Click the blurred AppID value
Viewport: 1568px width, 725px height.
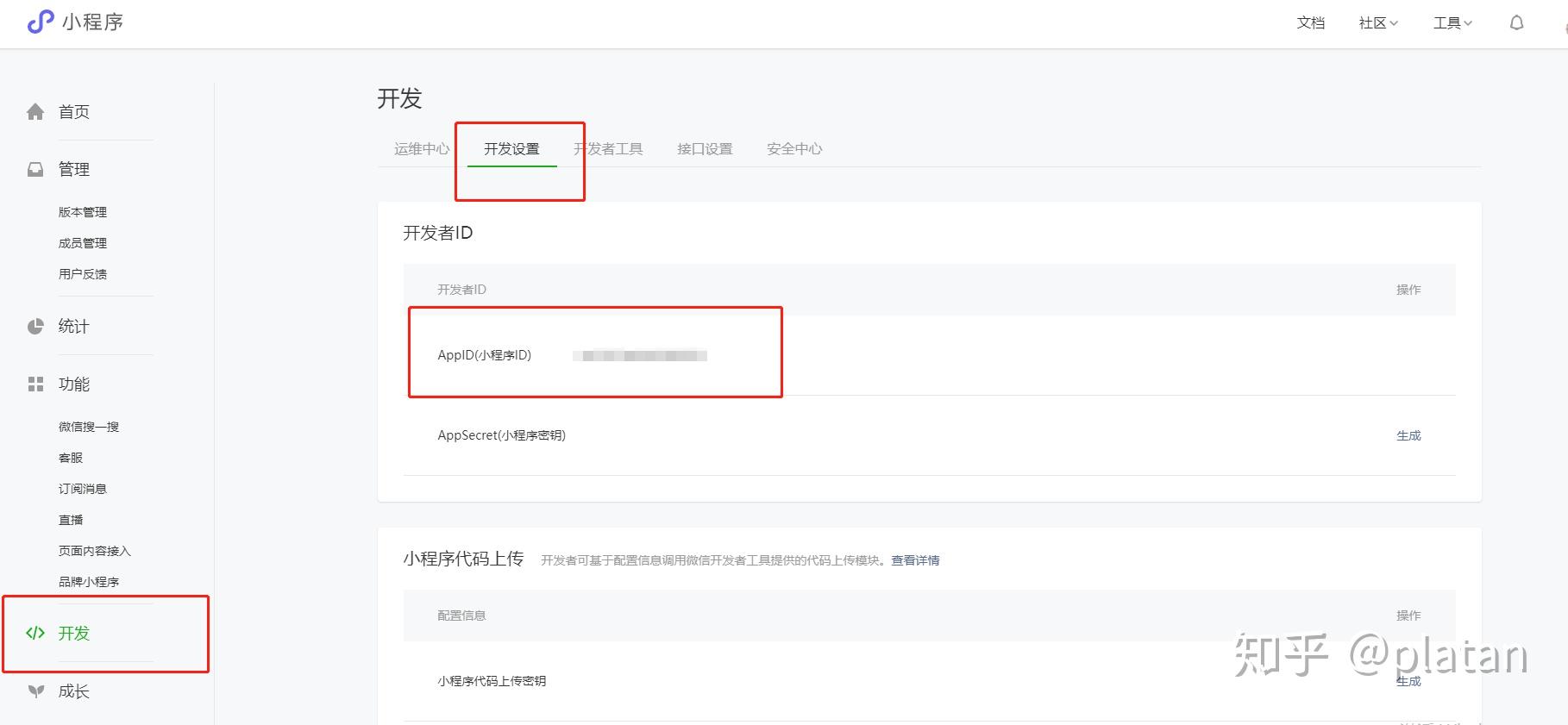(x=640, y=355)
